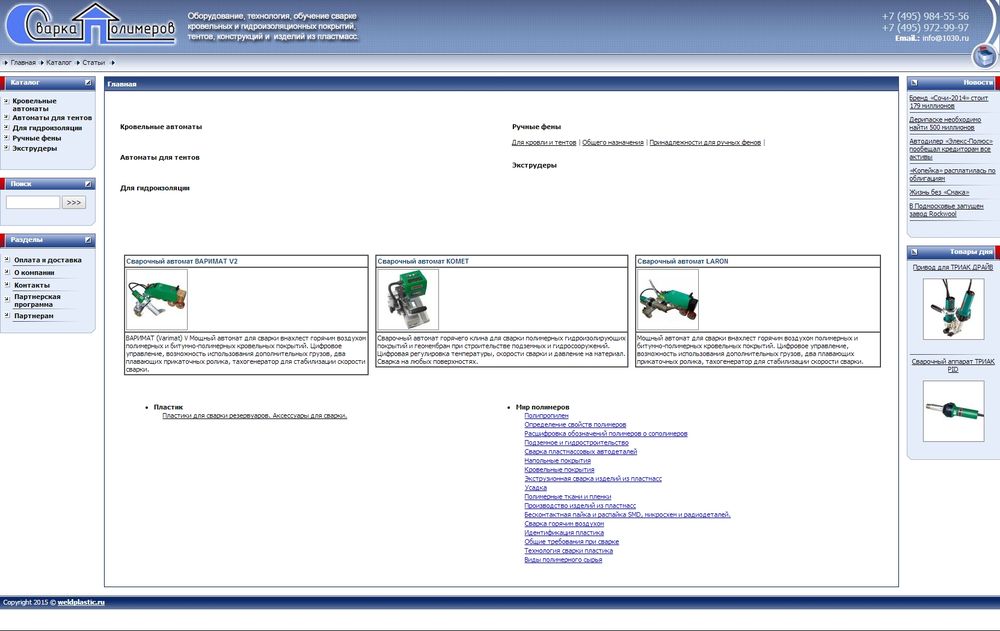1000x631 pixels.
Task: Collapse the Поиск panel with its corner icon
Action: [x=88, y=184]
